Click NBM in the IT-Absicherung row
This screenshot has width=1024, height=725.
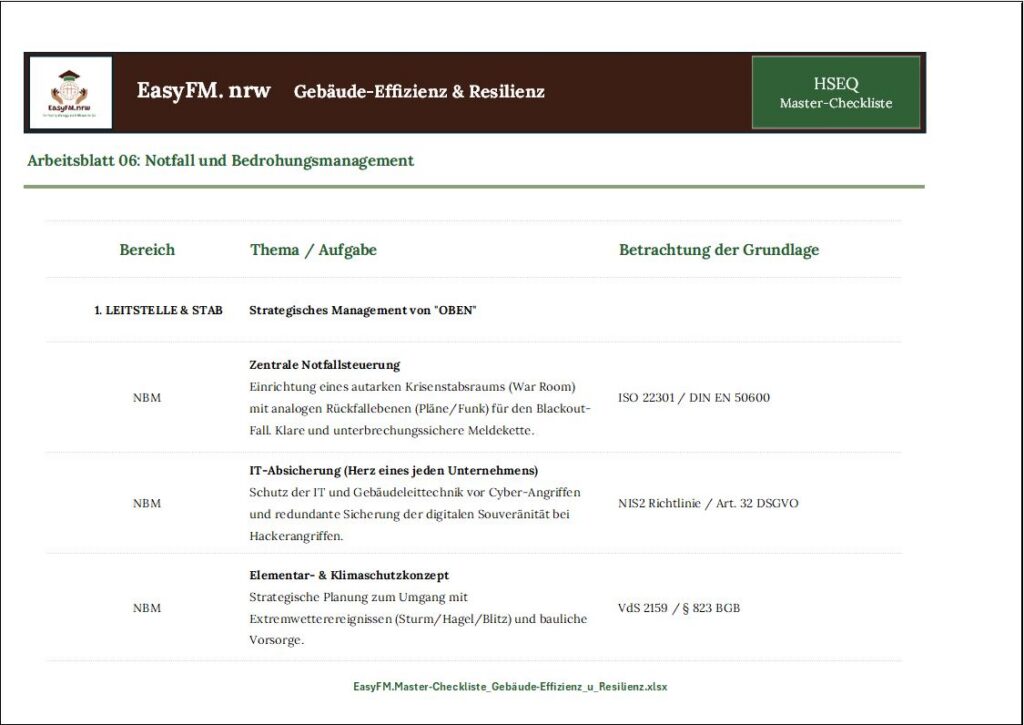[147, 503]
